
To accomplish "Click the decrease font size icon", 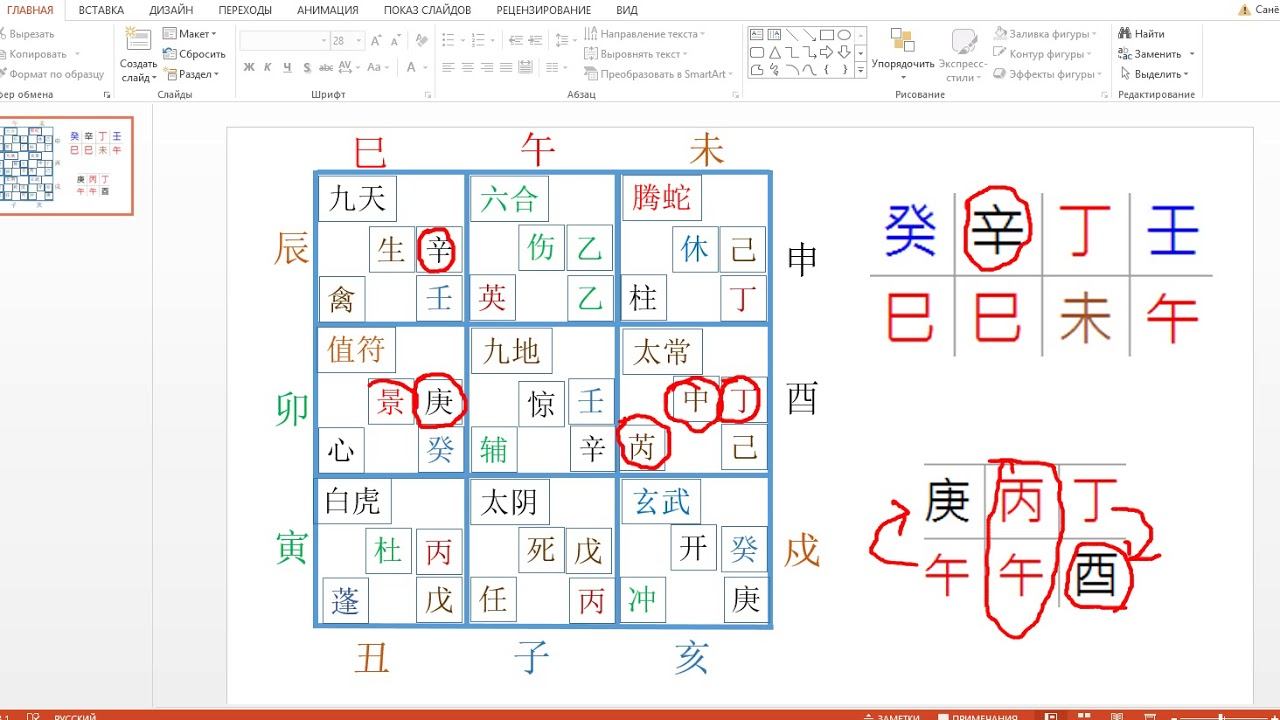I will (394, 41).
